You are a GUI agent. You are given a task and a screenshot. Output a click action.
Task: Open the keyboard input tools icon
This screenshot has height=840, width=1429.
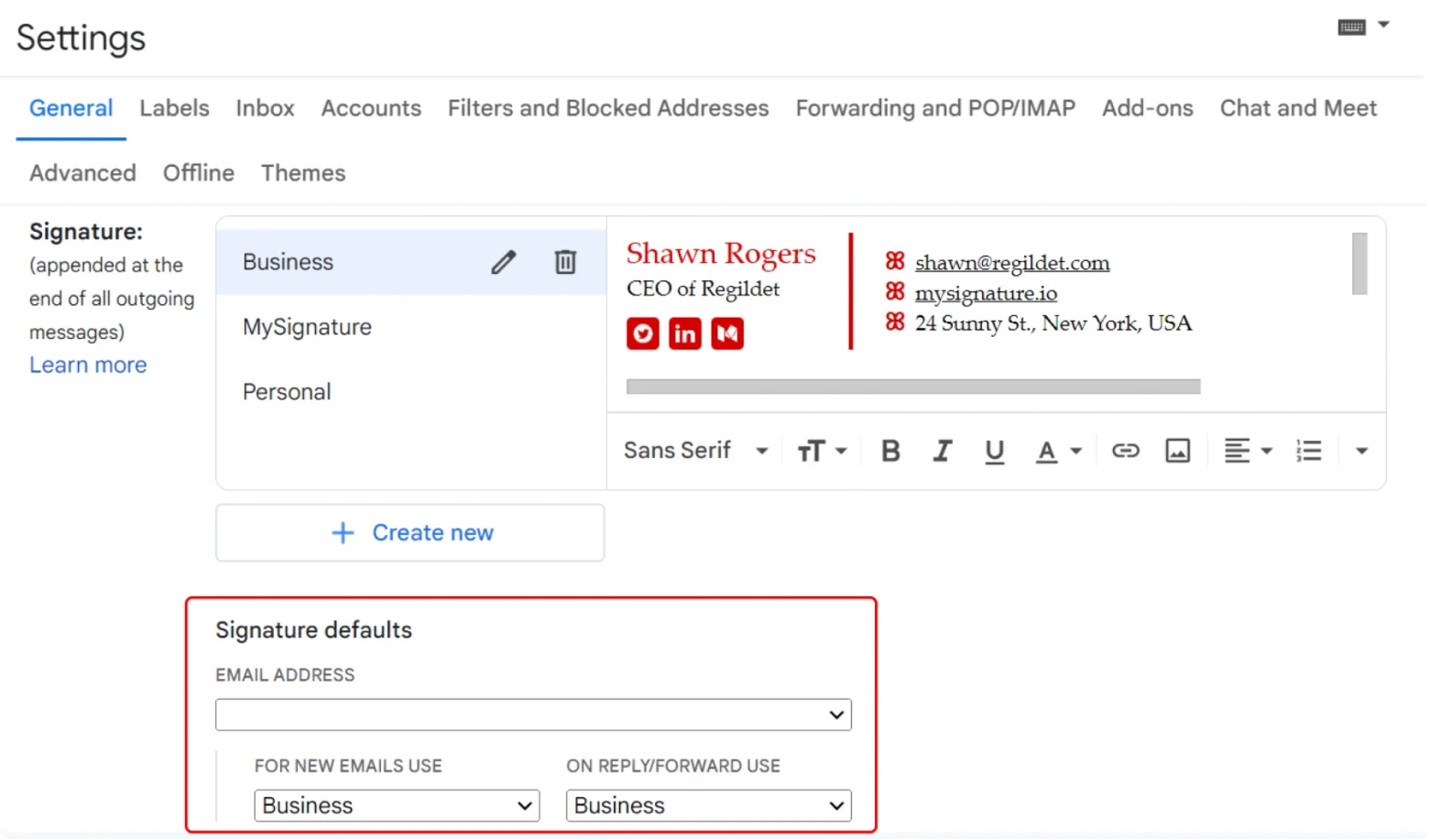[1351, 27]
